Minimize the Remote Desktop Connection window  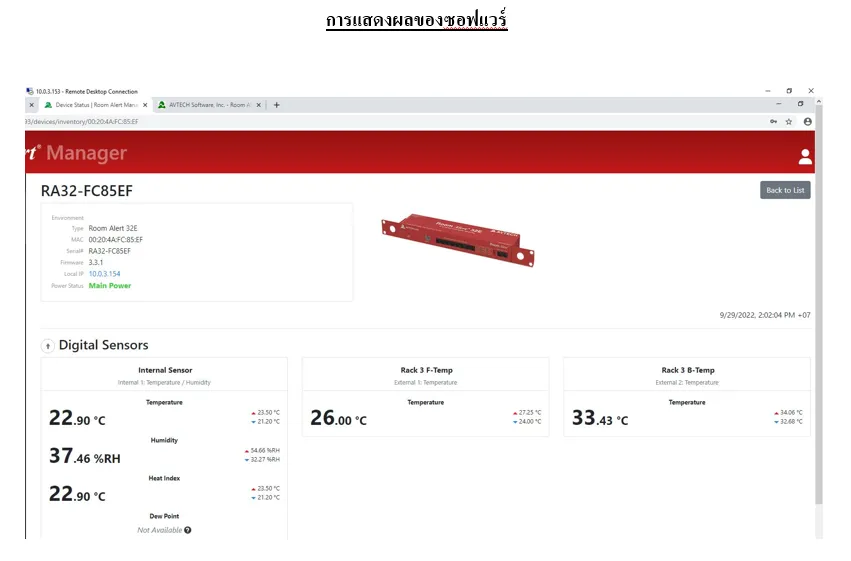pyautogui.click(x=767, y=91)
